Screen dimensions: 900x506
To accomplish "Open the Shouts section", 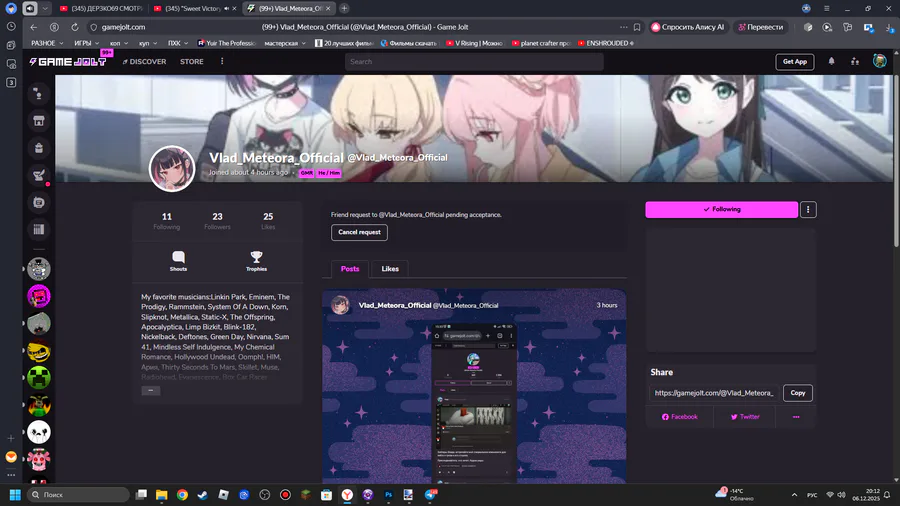I will [x=179, y=260].
